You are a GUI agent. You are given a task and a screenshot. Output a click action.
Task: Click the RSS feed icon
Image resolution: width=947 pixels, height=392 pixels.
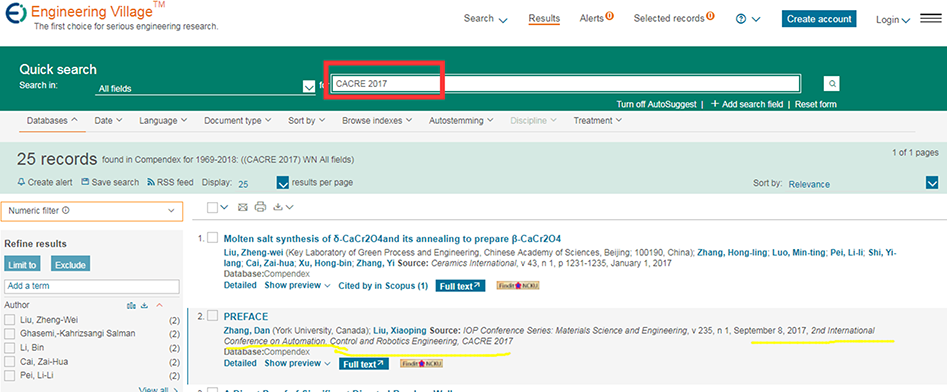click(x=151, y=182)
